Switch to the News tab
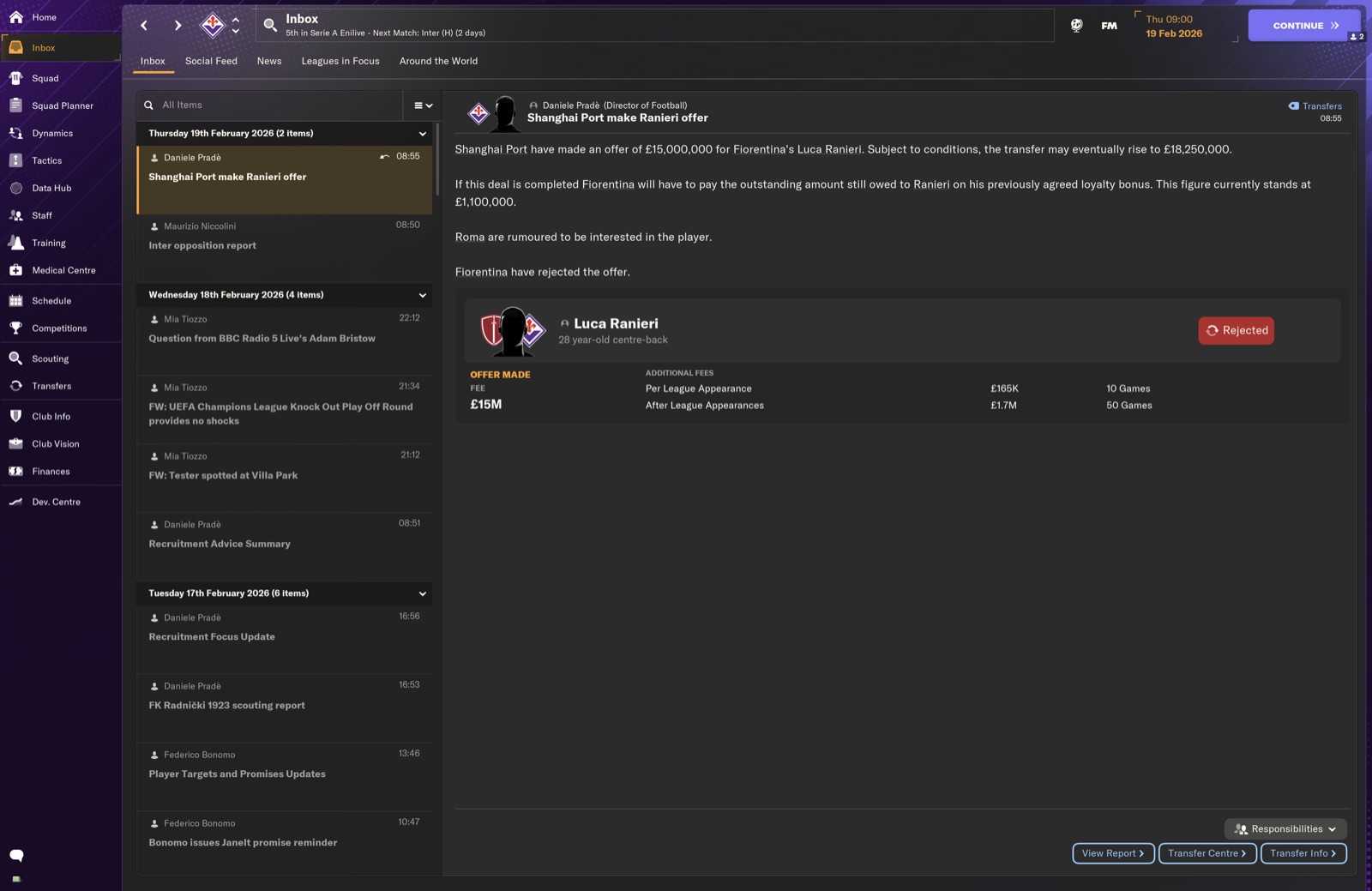This screenshot has width=1372, height=891. [269, 61]
